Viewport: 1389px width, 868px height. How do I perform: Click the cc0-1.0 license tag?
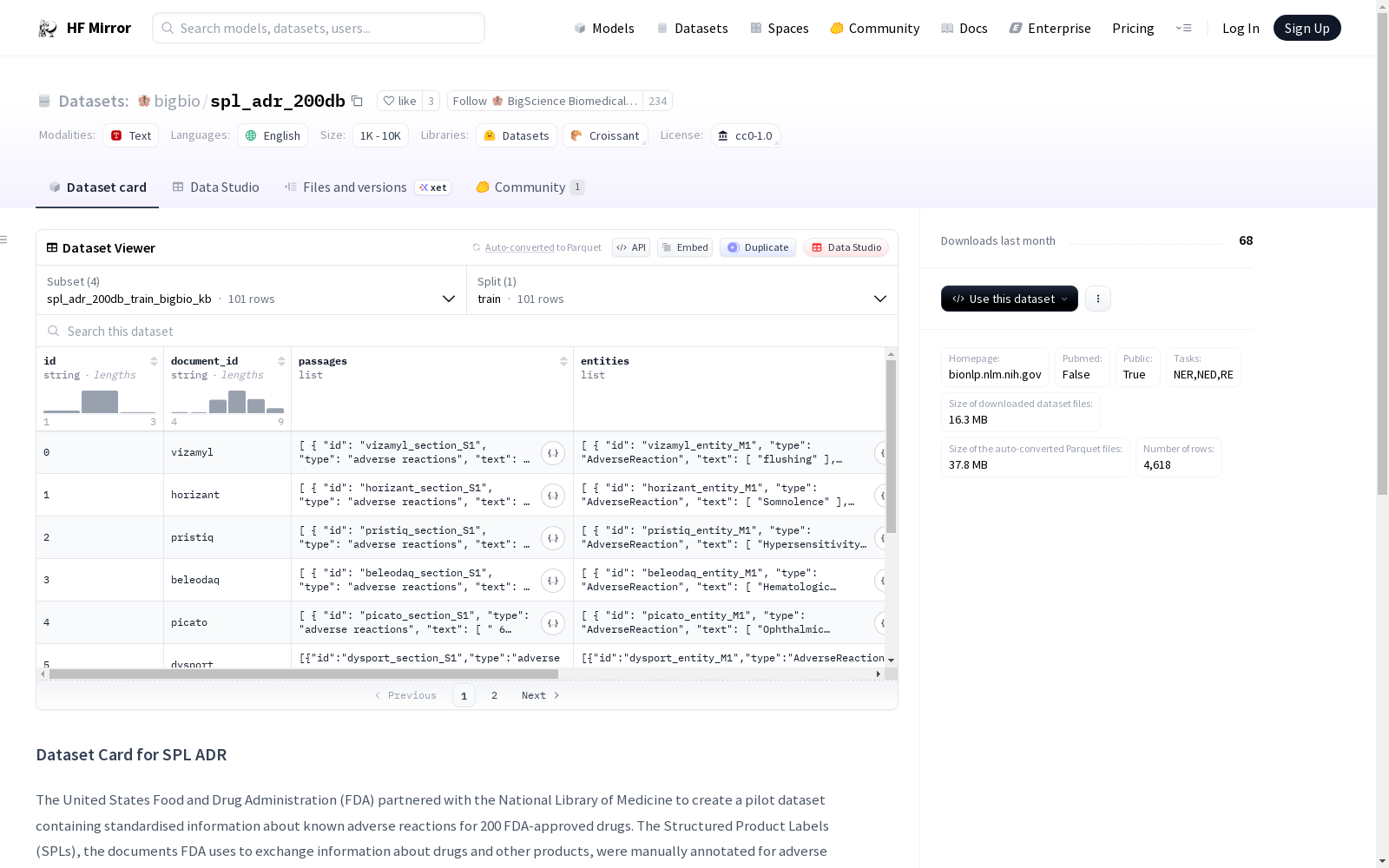pos(746,135)
